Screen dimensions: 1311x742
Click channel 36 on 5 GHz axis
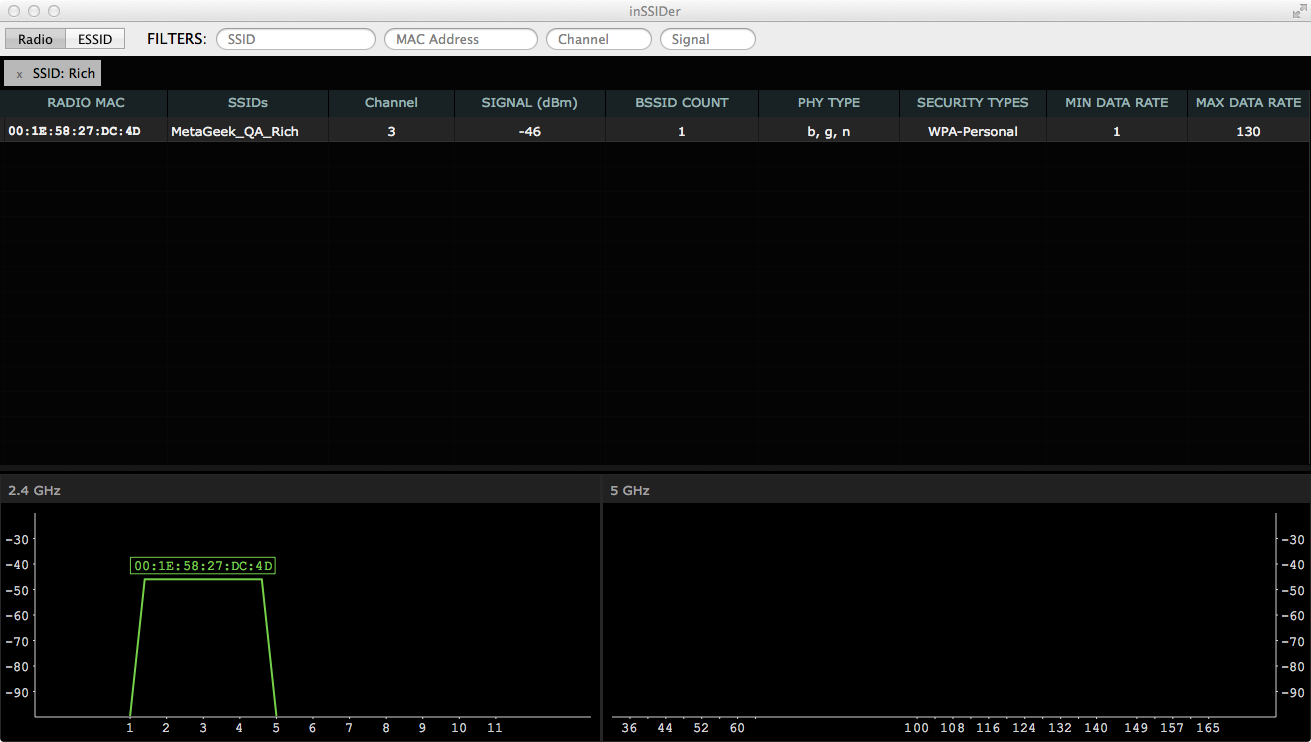(629, 728)
